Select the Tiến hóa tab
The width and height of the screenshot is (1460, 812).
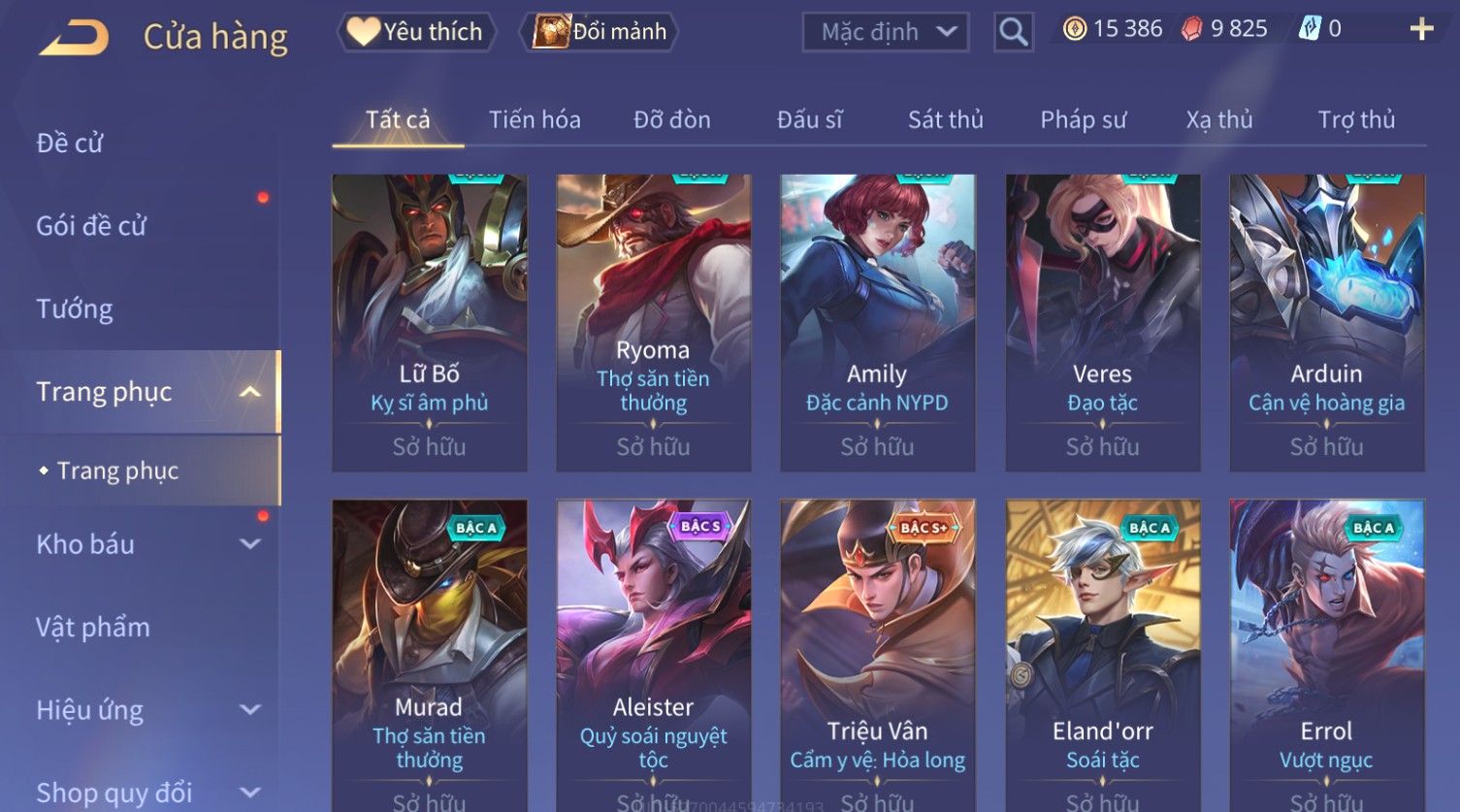point(535,119)
